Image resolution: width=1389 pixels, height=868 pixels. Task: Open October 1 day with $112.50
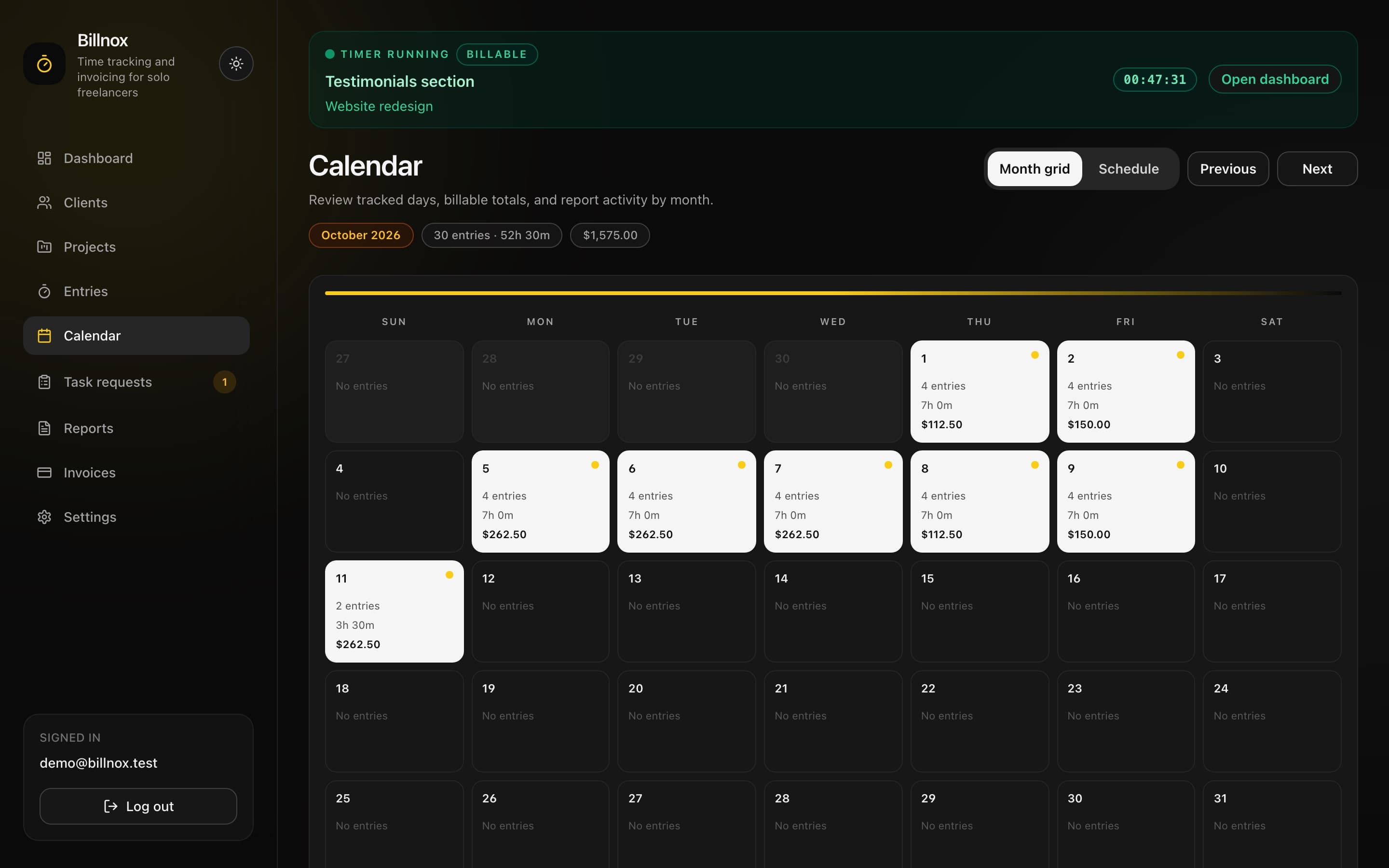[980, 392]
